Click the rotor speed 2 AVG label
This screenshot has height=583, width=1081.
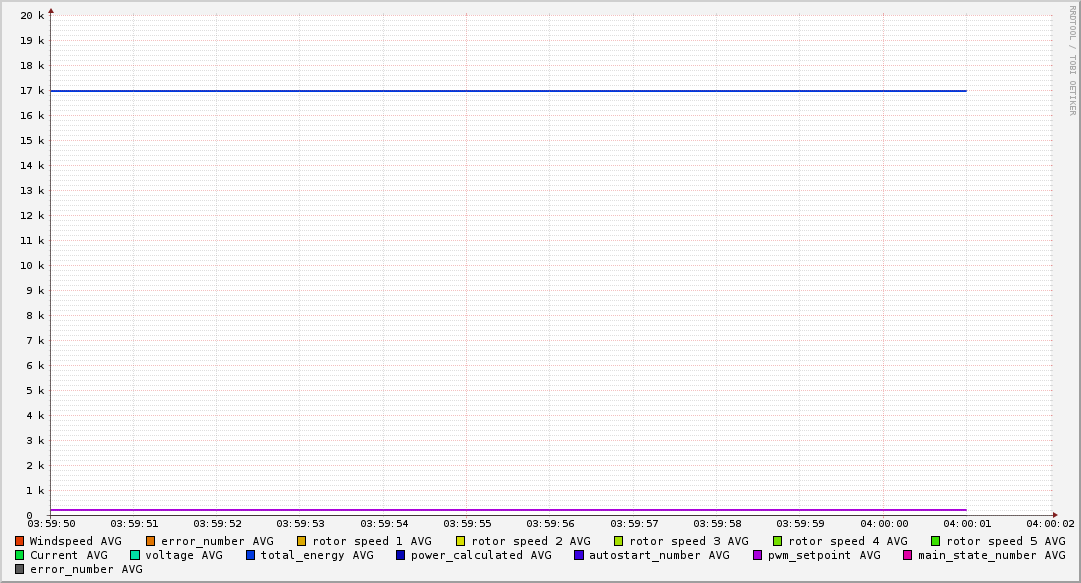coord(530,541)
